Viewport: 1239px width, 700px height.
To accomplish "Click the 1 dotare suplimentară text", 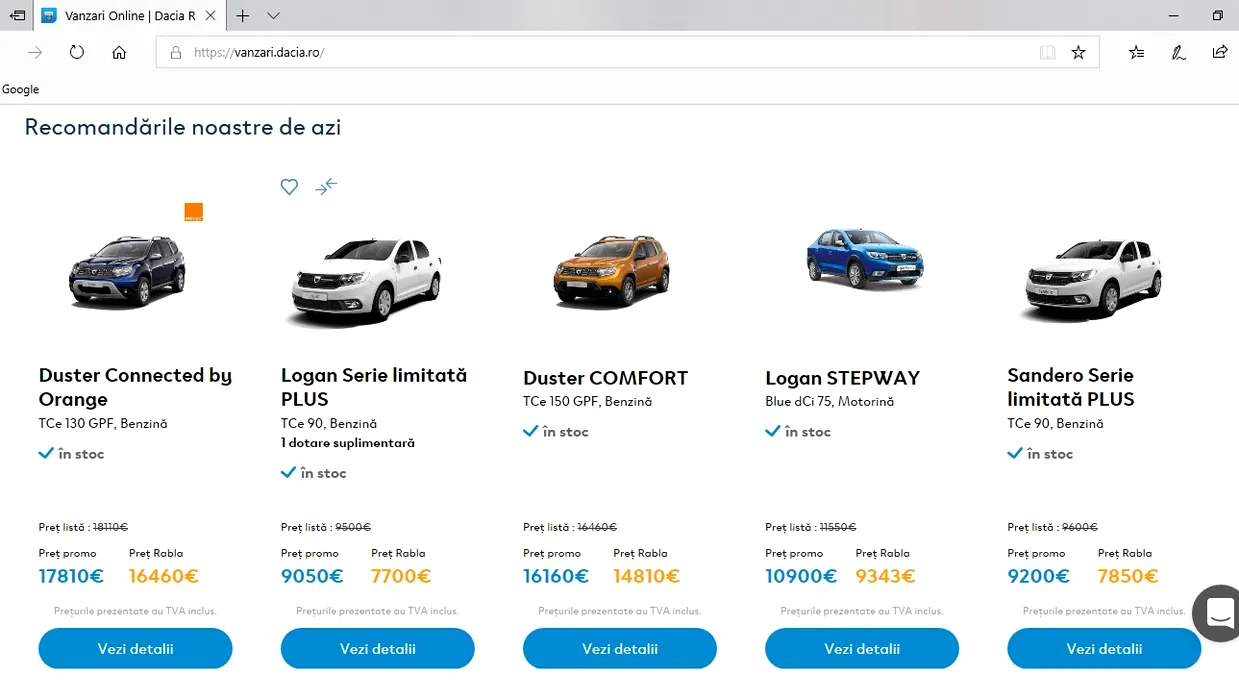I will click(x=348, y=442).
